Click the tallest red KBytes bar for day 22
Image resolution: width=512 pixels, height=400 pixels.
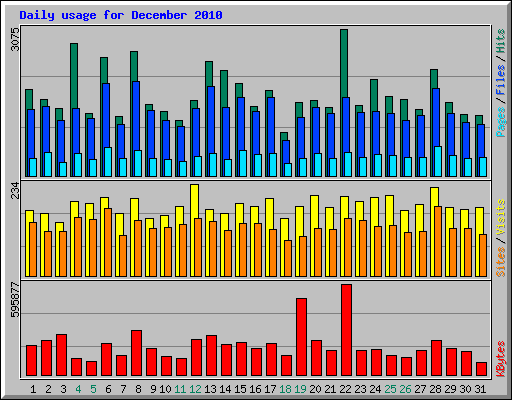tap(346, 330)
